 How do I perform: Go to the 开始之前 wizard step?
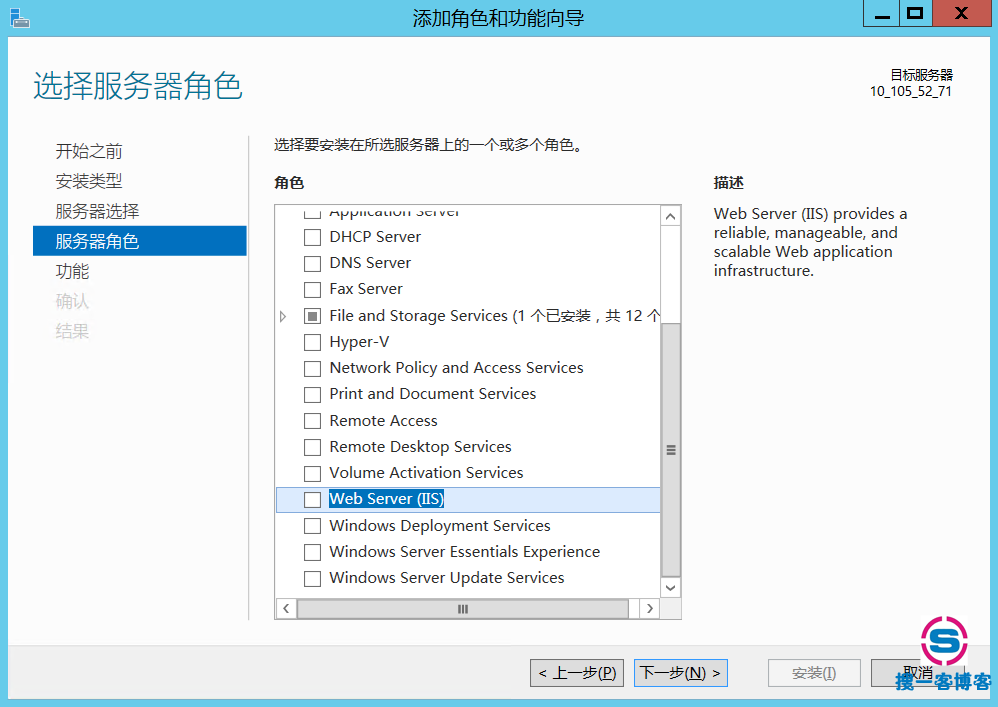(x=89, y=151)
